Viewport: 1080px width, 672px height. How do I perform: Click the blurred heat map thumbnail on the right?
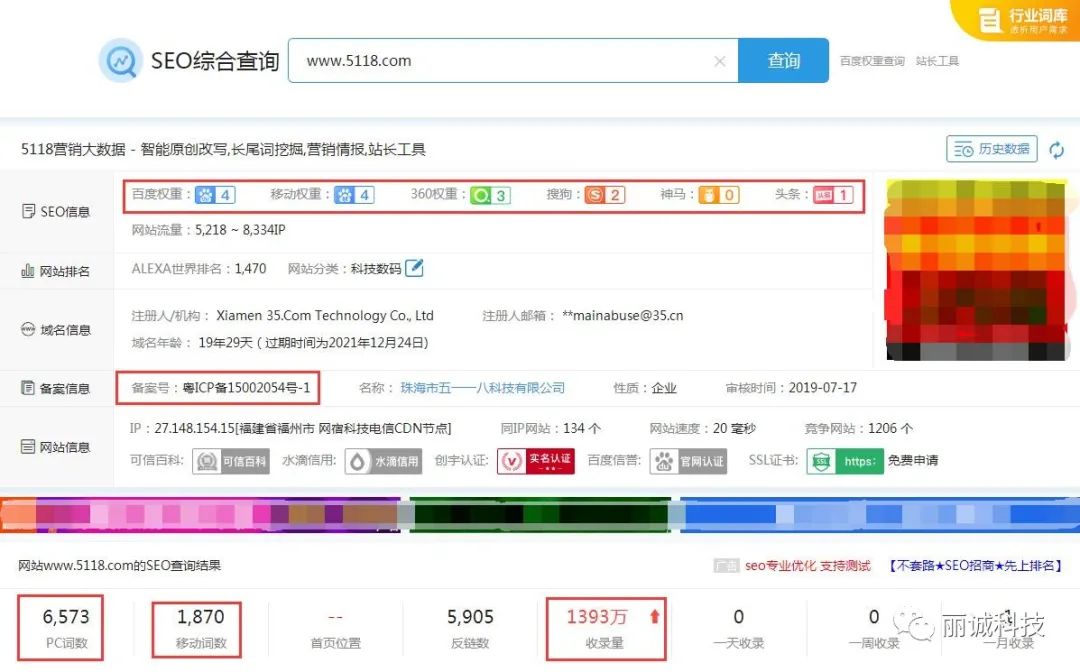click(x=975, y=270)
